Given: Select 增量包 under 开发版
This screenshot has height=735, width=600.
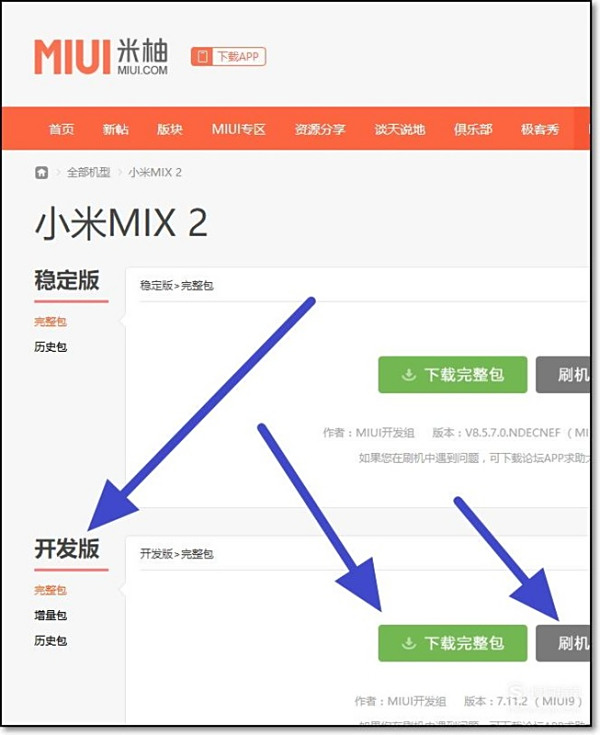Looking at the screenshot, I should point(50,615).
